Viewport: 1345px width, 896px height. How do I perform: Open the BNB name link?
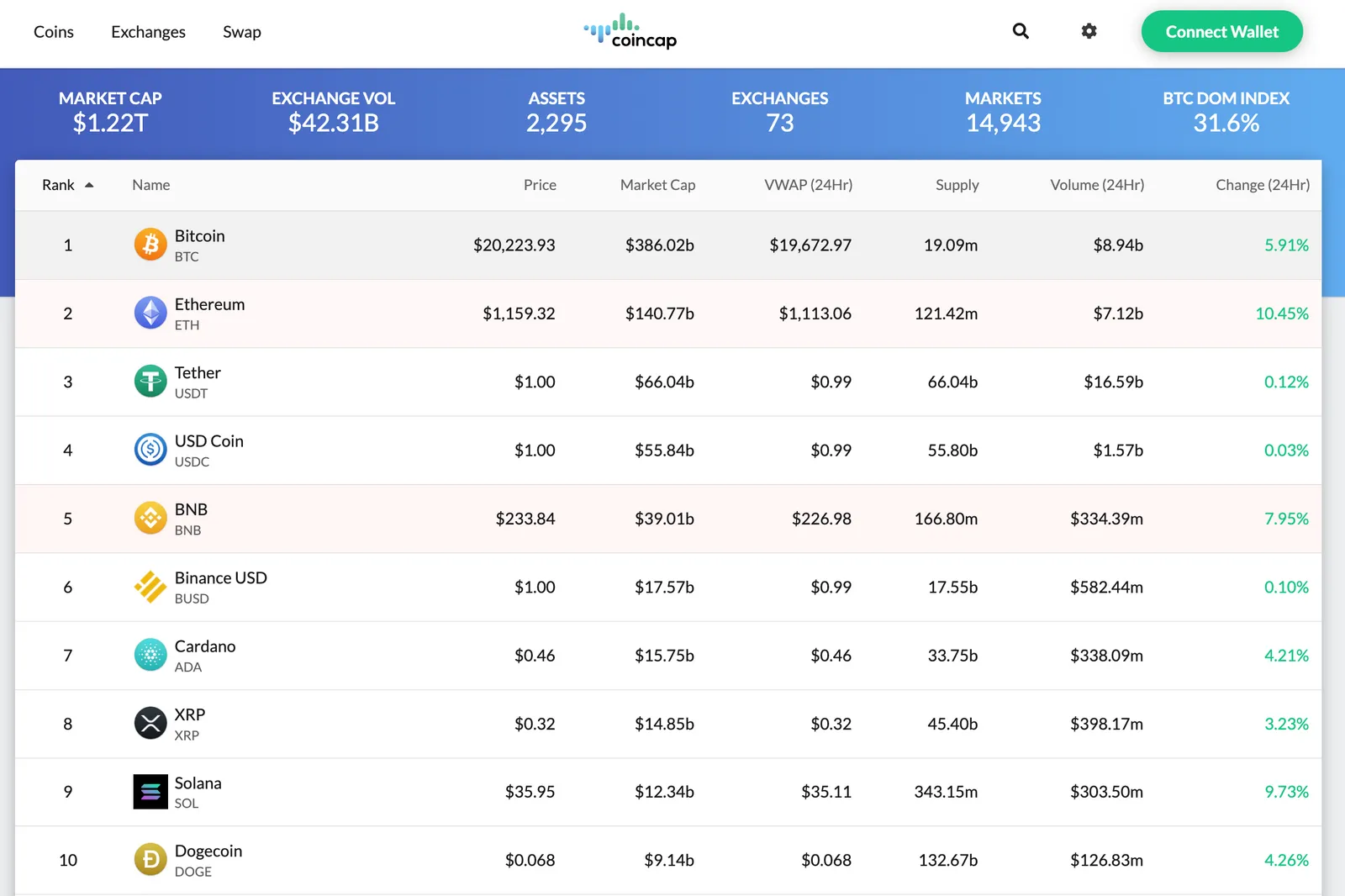191,509
